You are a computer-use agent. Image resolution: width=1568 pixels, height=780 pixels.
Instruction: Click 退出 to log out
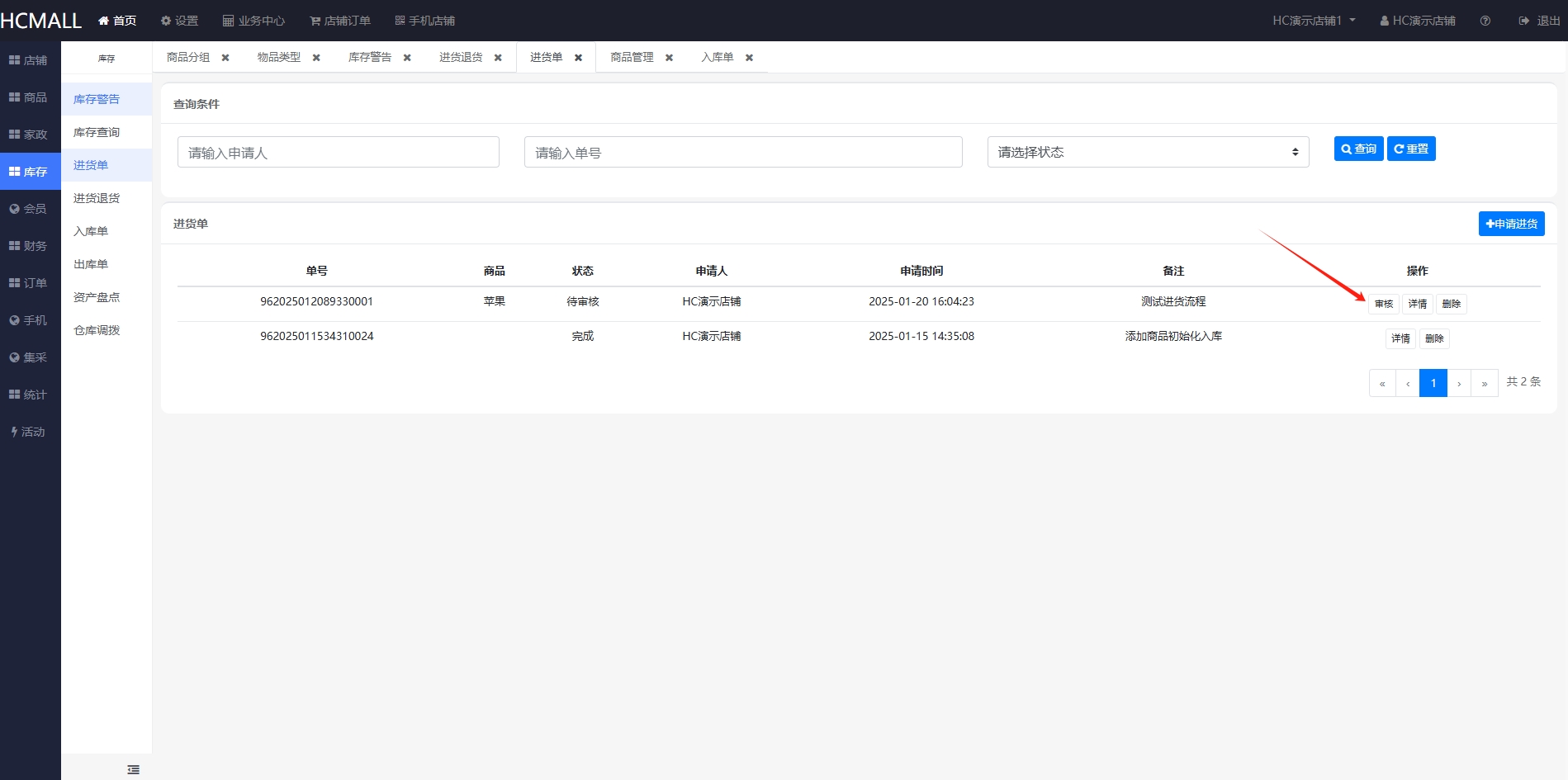pyautogui.click(x=1539, y=21)
